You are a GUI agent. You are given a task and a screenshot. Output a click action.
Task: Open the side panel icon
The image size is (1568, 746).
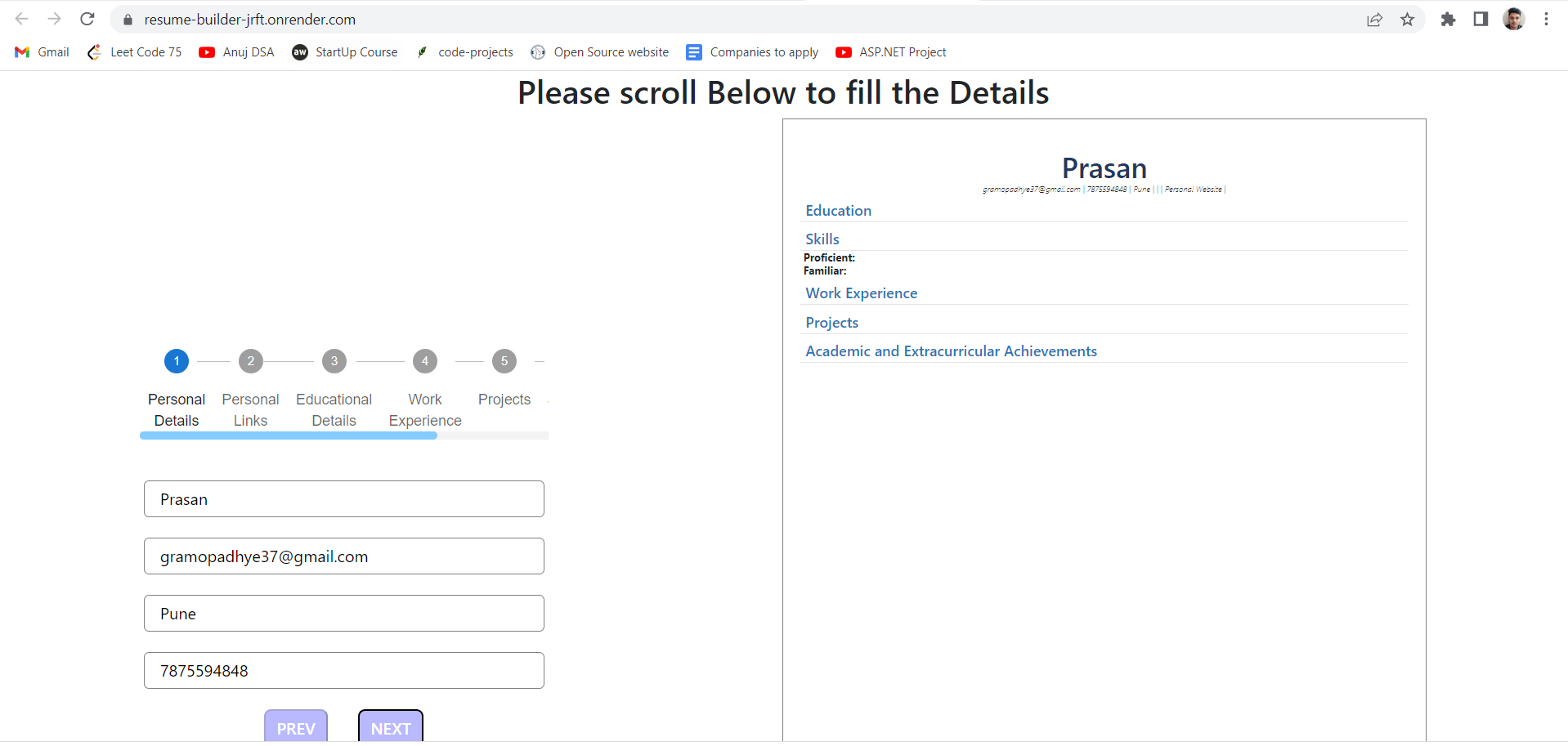(1481, 19)
